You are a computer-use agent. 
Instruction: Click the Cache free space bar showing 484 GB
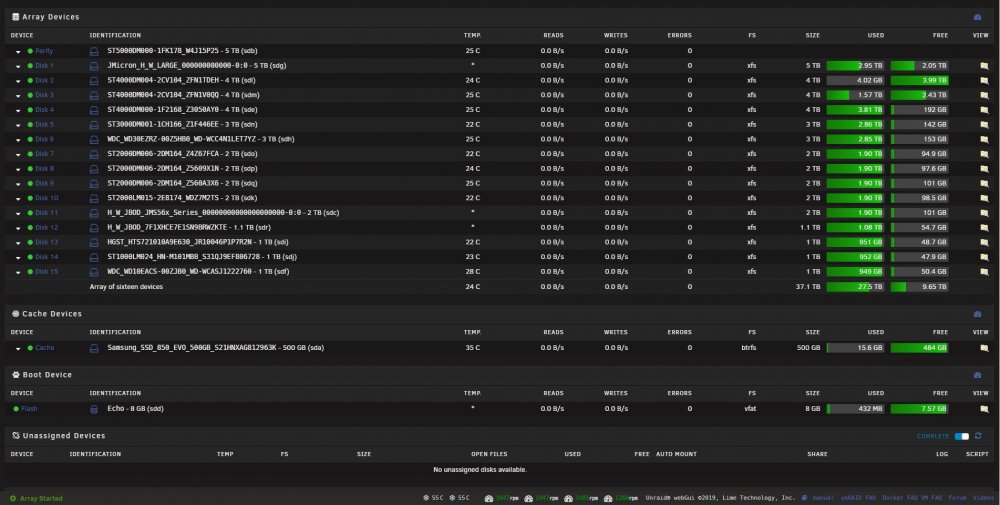click(x=919, y=348)
